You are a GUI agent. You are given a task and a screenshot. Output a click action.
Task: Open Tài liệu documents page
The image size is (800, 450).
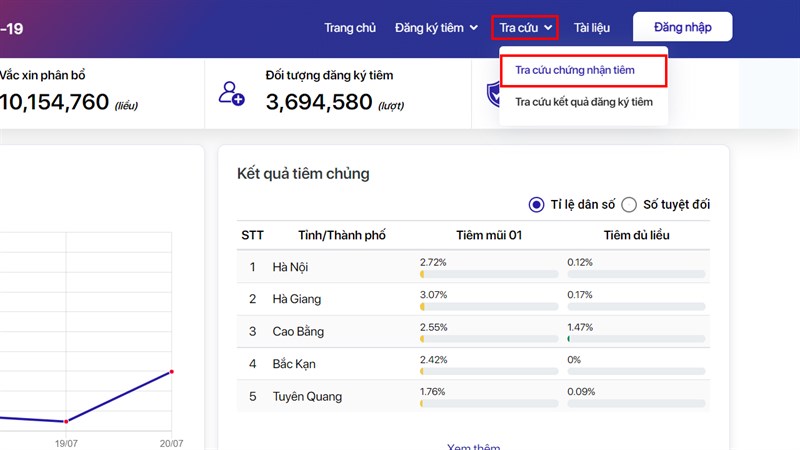pyautogui.click(x=591, y=28)
